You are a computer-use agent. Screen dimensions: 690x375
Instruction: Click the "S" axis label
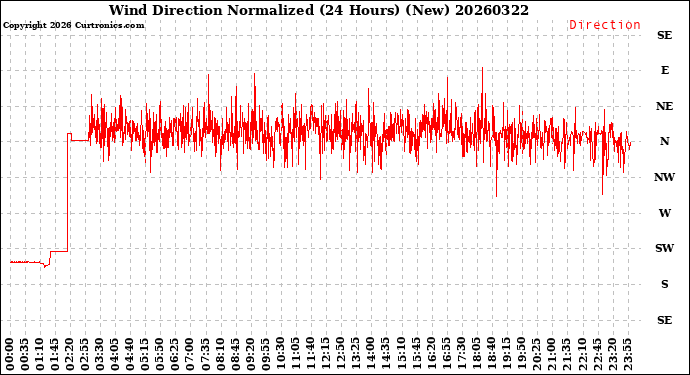tap(665, 284)
